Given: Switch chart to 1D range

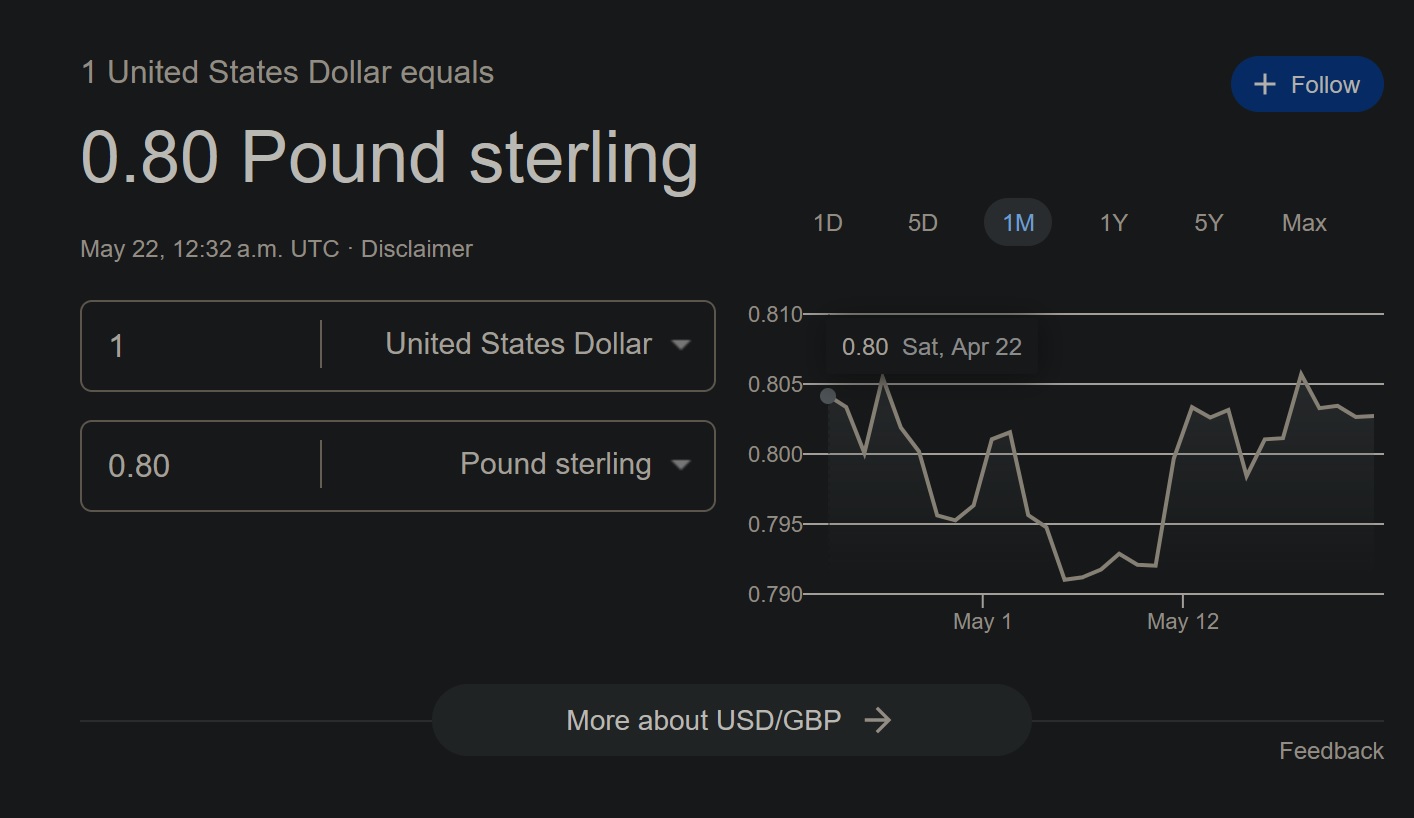Looking at the screenshot, I should point(827,223).
